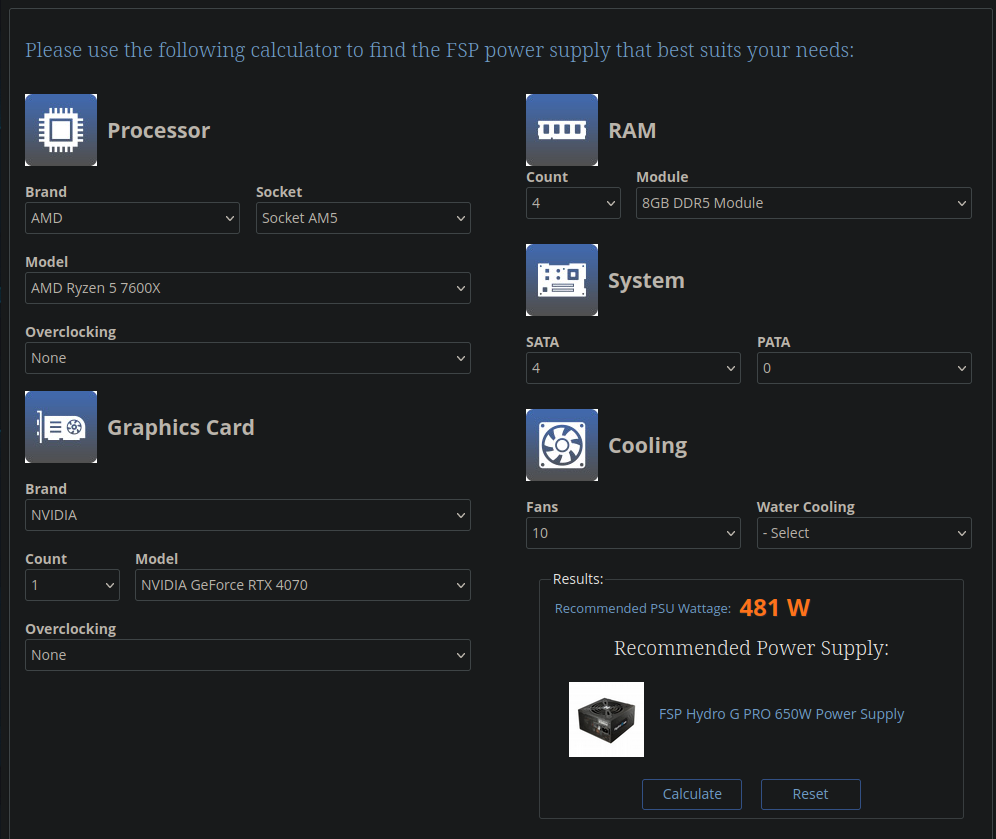The height and width of the screenshot is (839, 996).
Task: Open the SATA count dropdown
Action: (633, 368)
